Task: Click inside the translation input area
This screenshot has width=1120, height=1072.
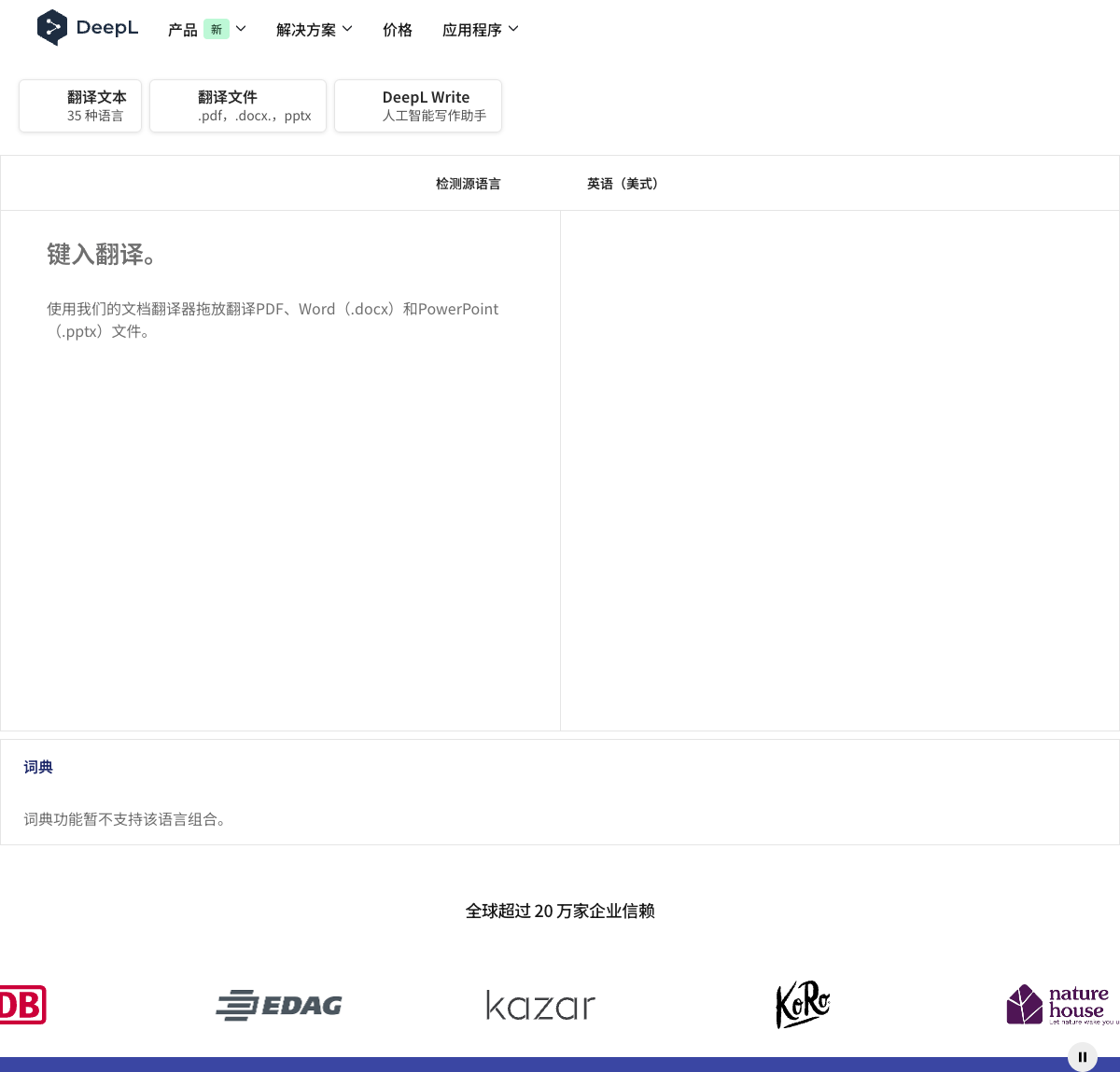Action: point(280,420)
